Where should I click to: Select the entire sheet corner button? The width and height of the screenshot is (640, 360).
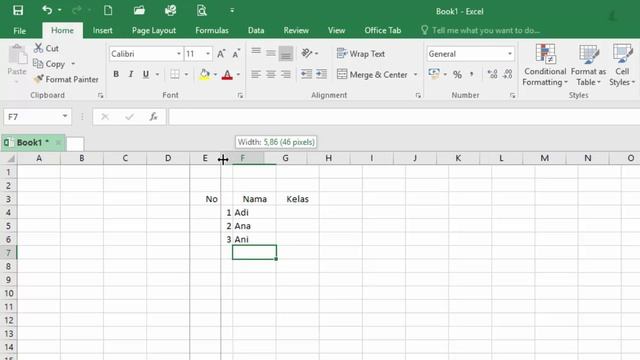click(9, 158)
